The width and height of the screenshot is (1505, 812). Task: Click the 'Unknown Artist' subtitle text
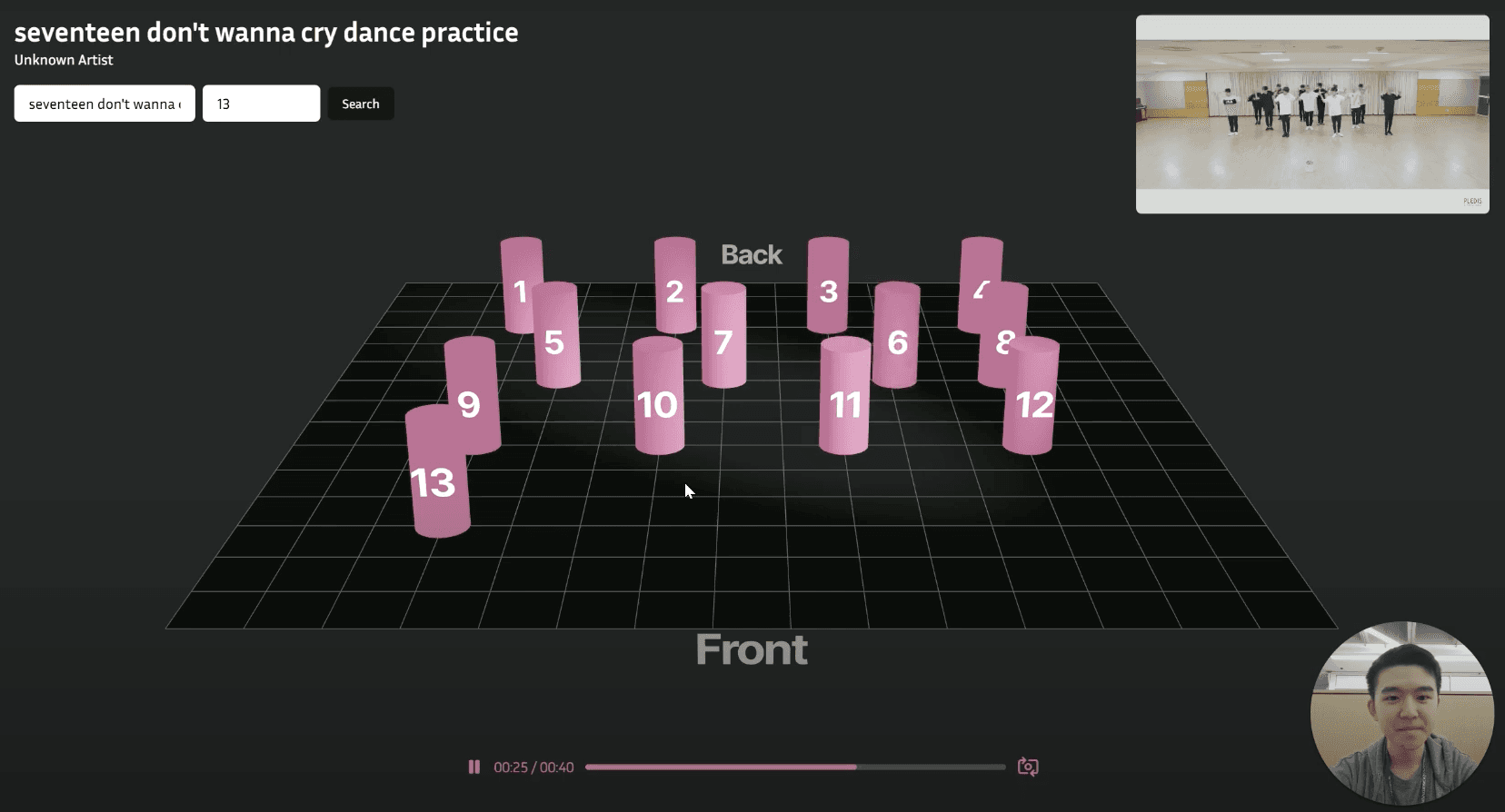[64, 60]
